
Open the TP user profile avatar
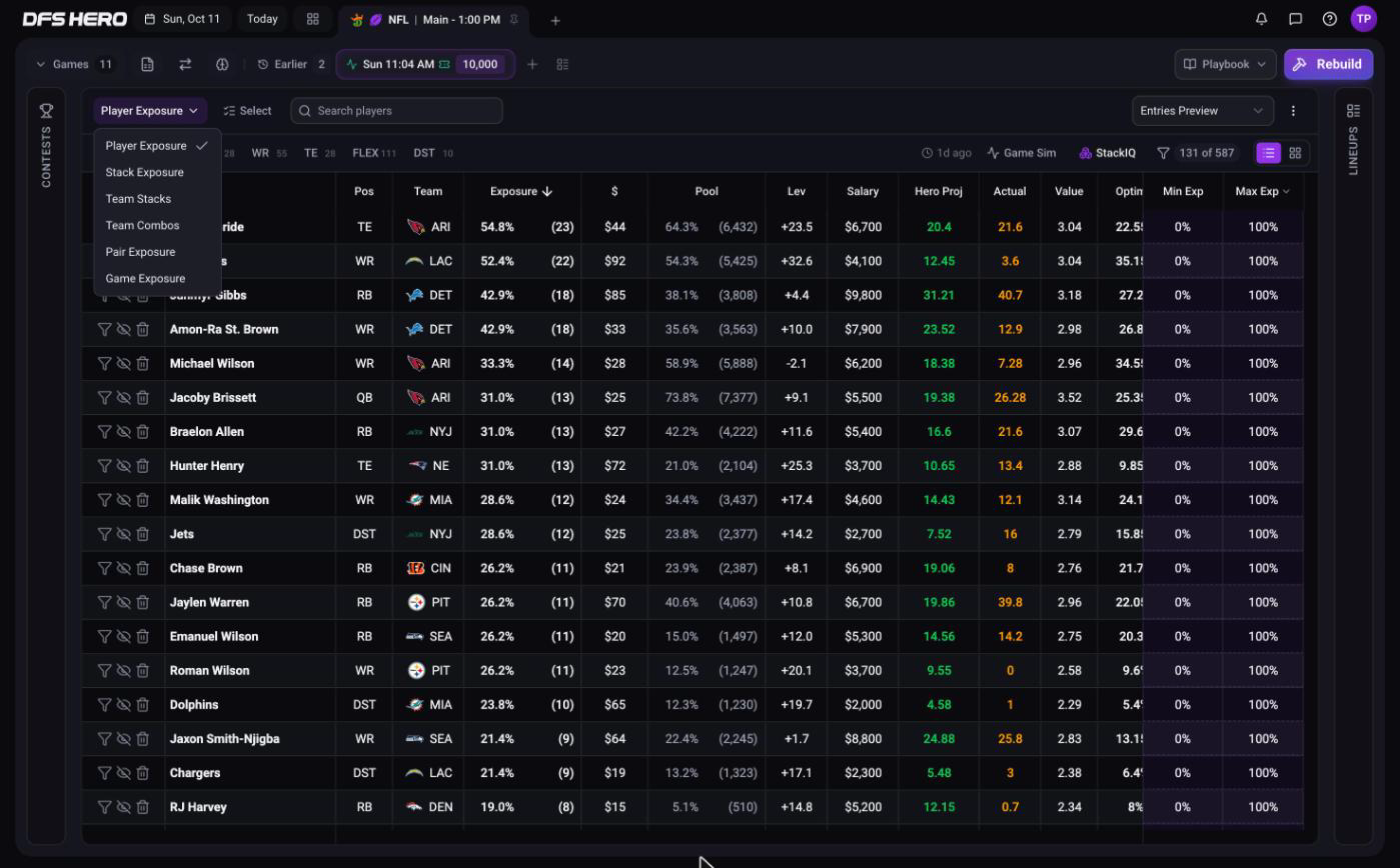[x=1363, y=19]
